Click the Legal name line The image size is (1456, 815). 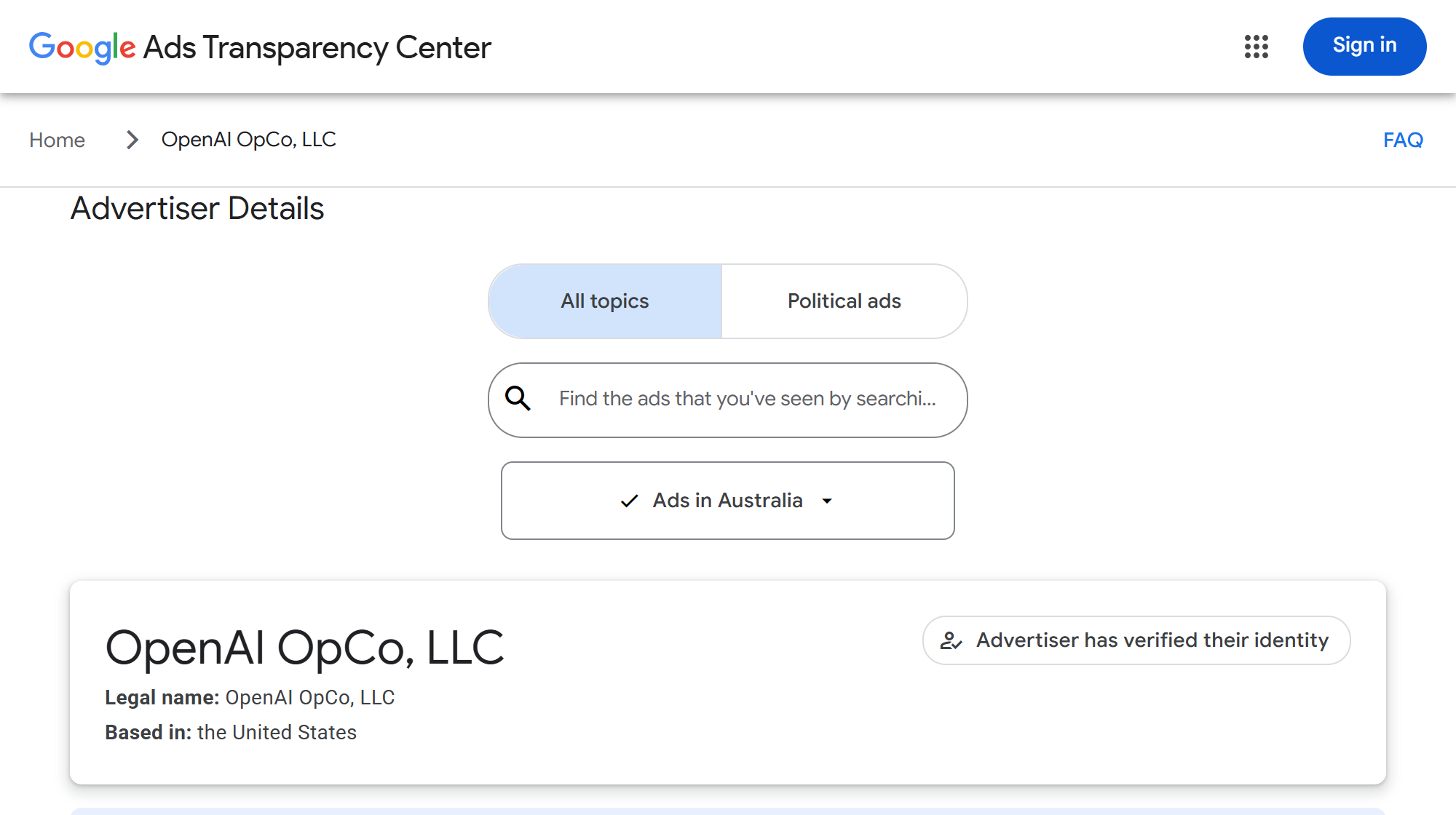[250, 698]
